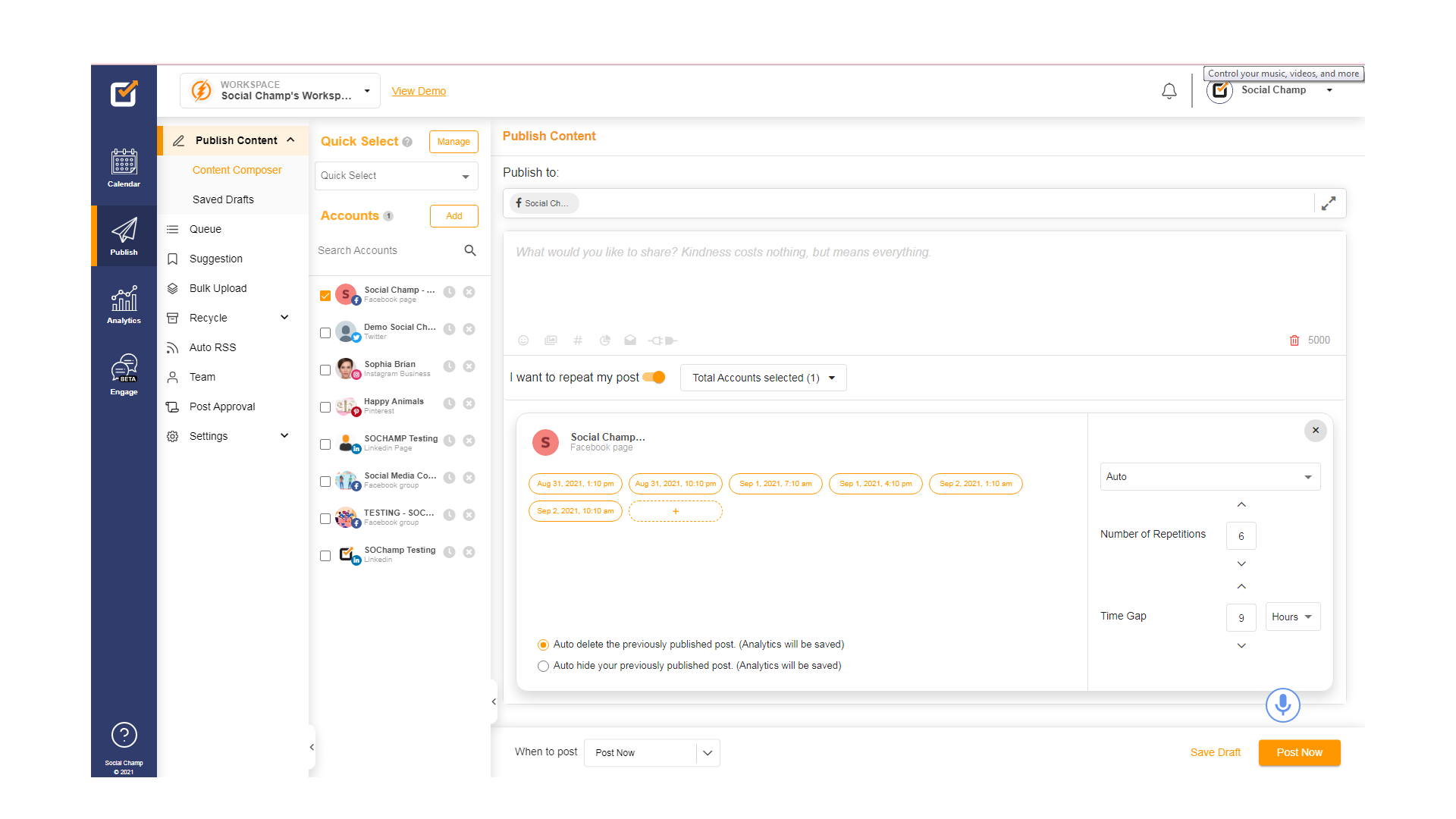Open Total Accounts selected dropdown
The image size is (1456, 819).
click(x=763, y=378)
